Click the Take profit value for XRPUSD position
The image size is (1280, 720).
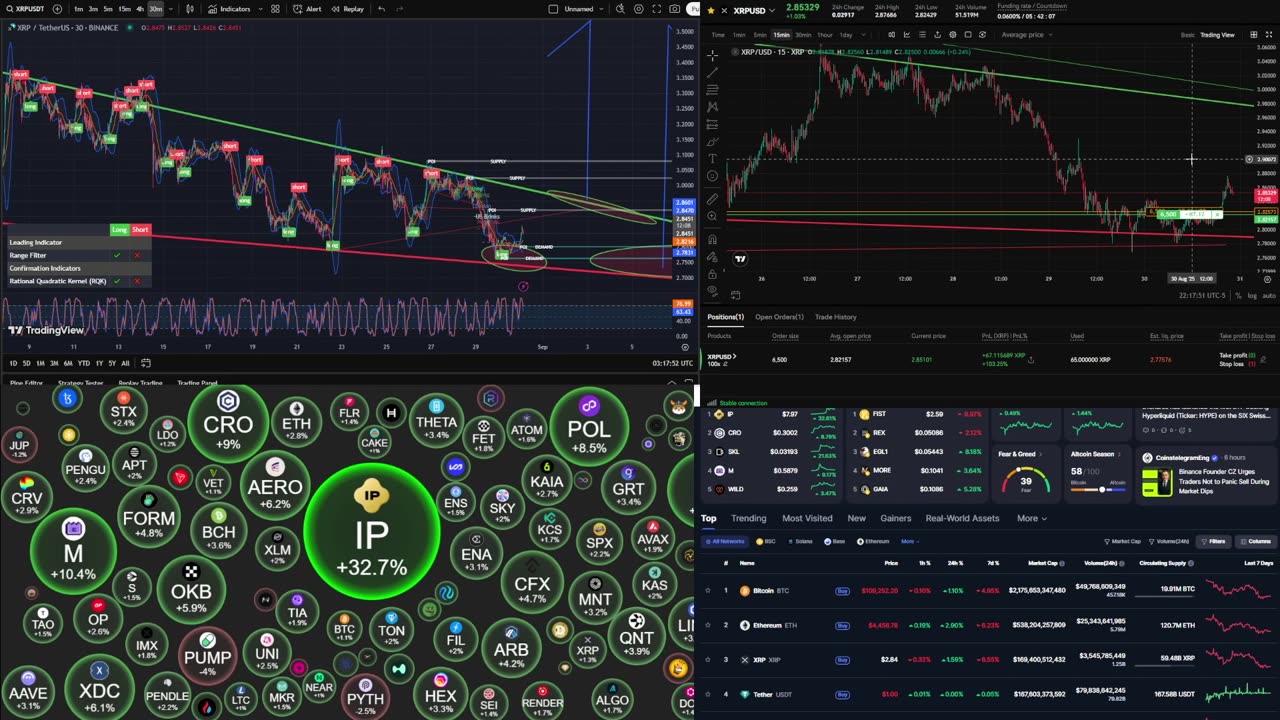coord(1236,355)
